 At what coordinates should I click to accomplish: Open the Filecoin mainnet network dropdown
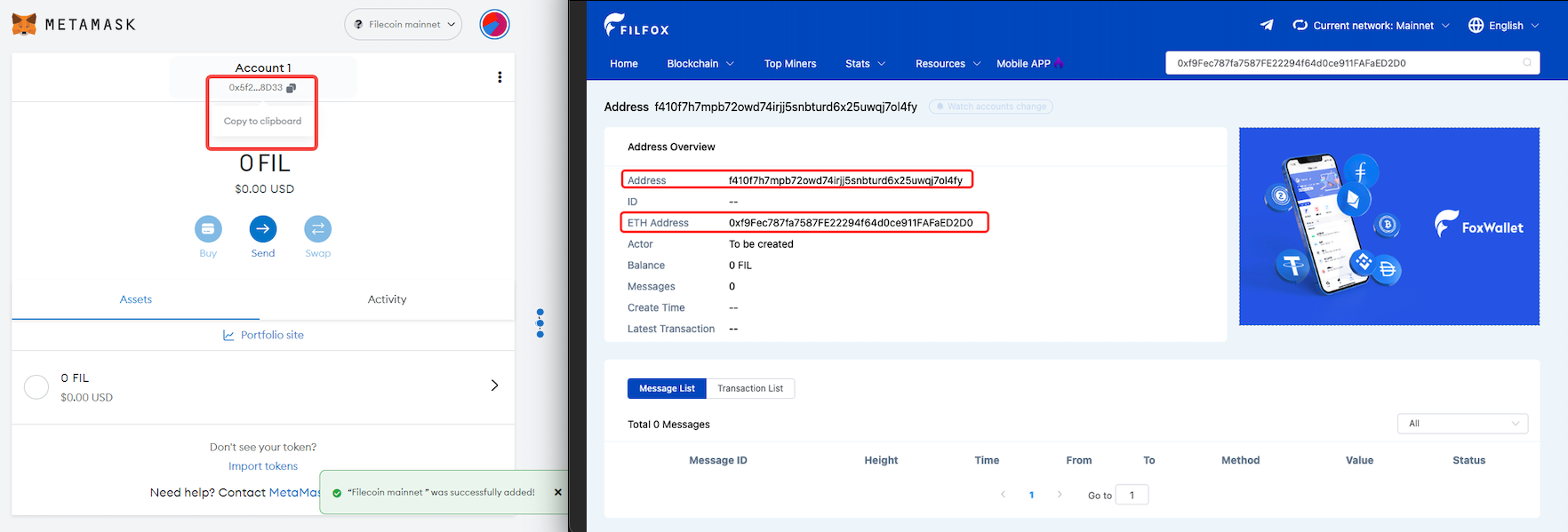(x=404, y=25)
